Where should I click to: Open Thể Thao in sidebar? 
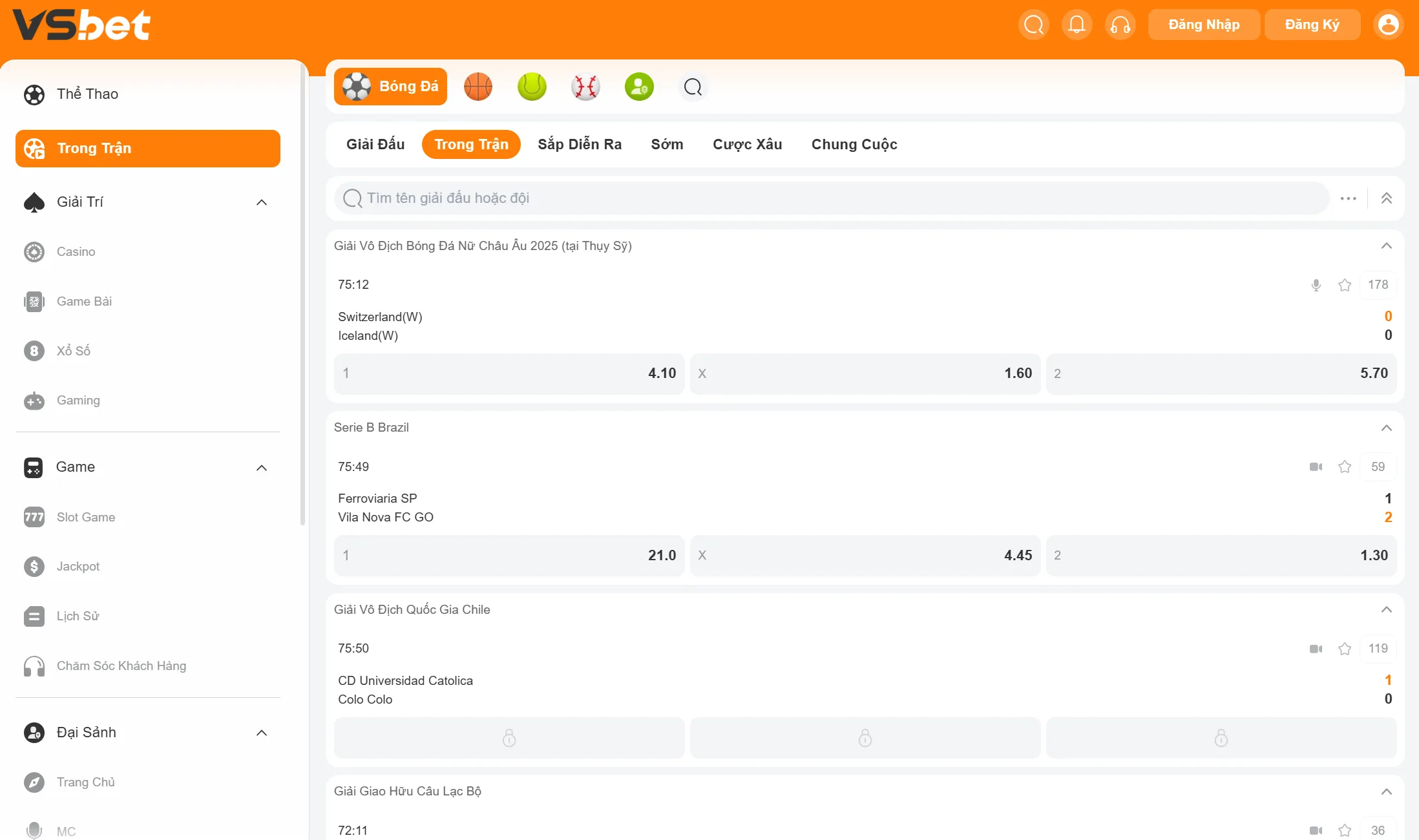click(x=148, y=94)
